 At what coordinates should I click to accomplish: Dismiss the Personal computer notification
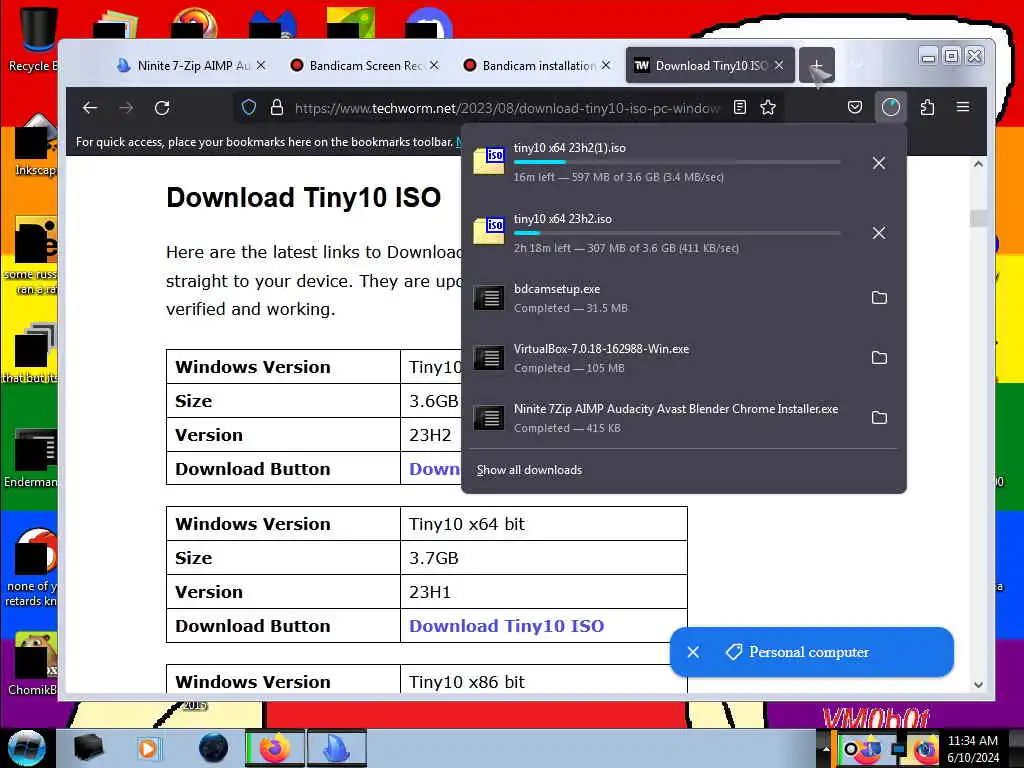[x=693, y=652]
